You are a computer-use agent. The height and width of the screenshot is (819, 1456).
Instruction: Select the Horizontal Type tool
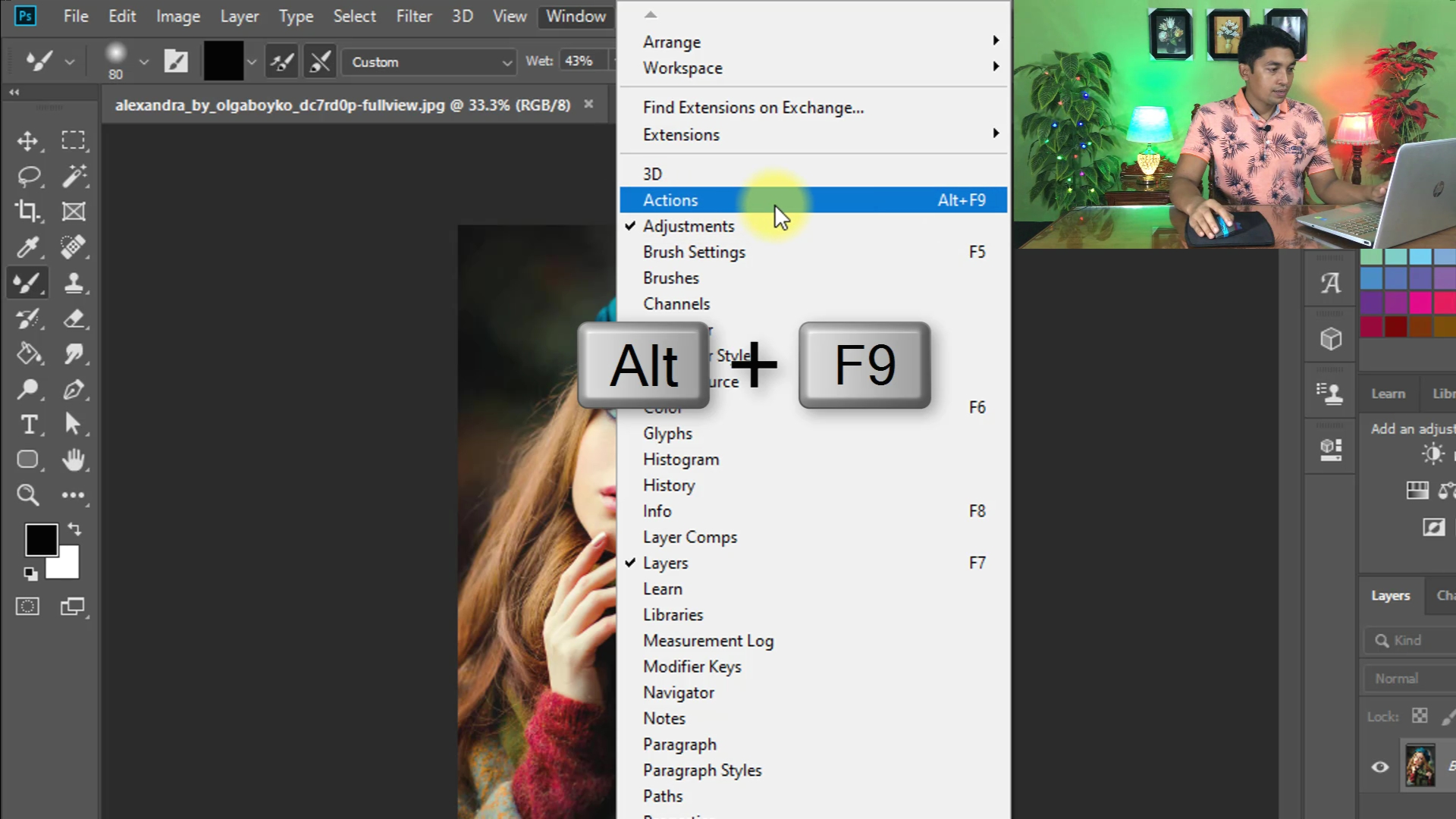click(x=28, y=425)
